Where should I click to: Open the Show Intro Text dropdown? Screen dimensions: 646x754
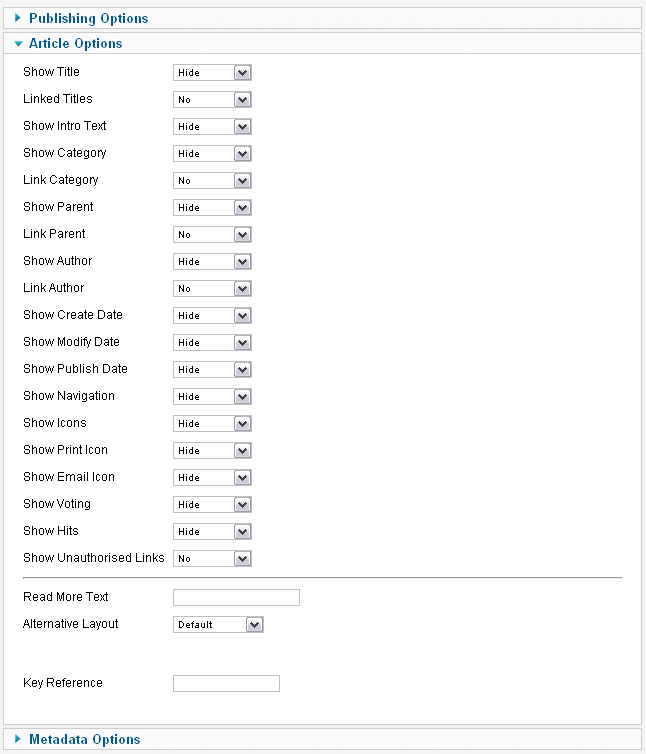tap(212, 126)
